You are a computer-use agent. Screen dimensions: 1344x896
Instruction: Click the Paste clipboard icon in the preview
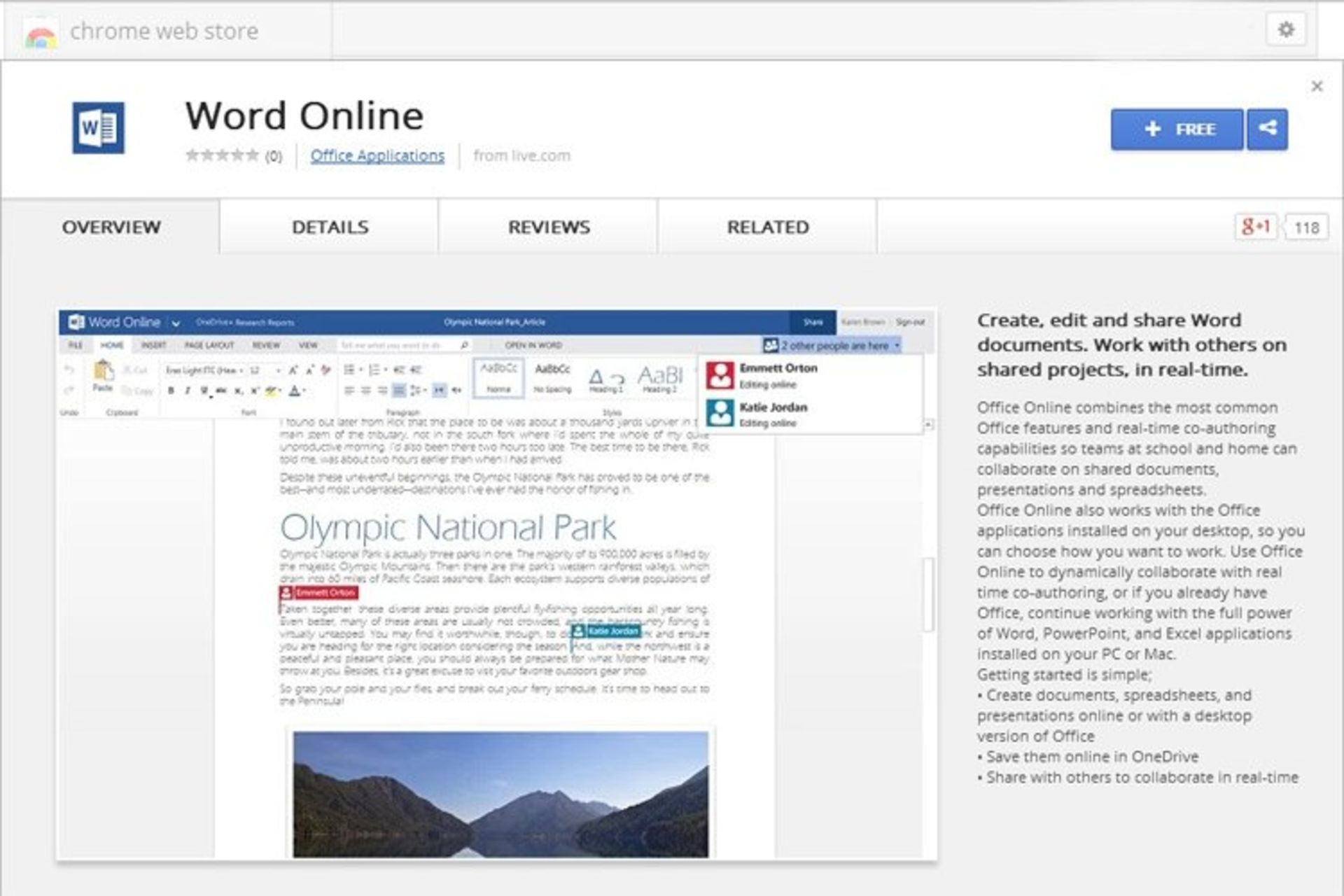tap(103, 371)
